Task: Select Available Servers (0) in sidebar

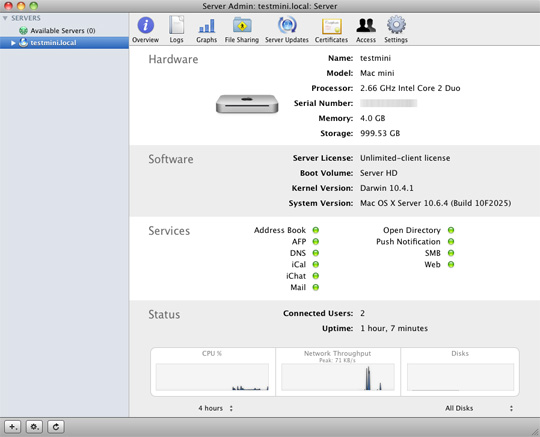Action: 64,31
